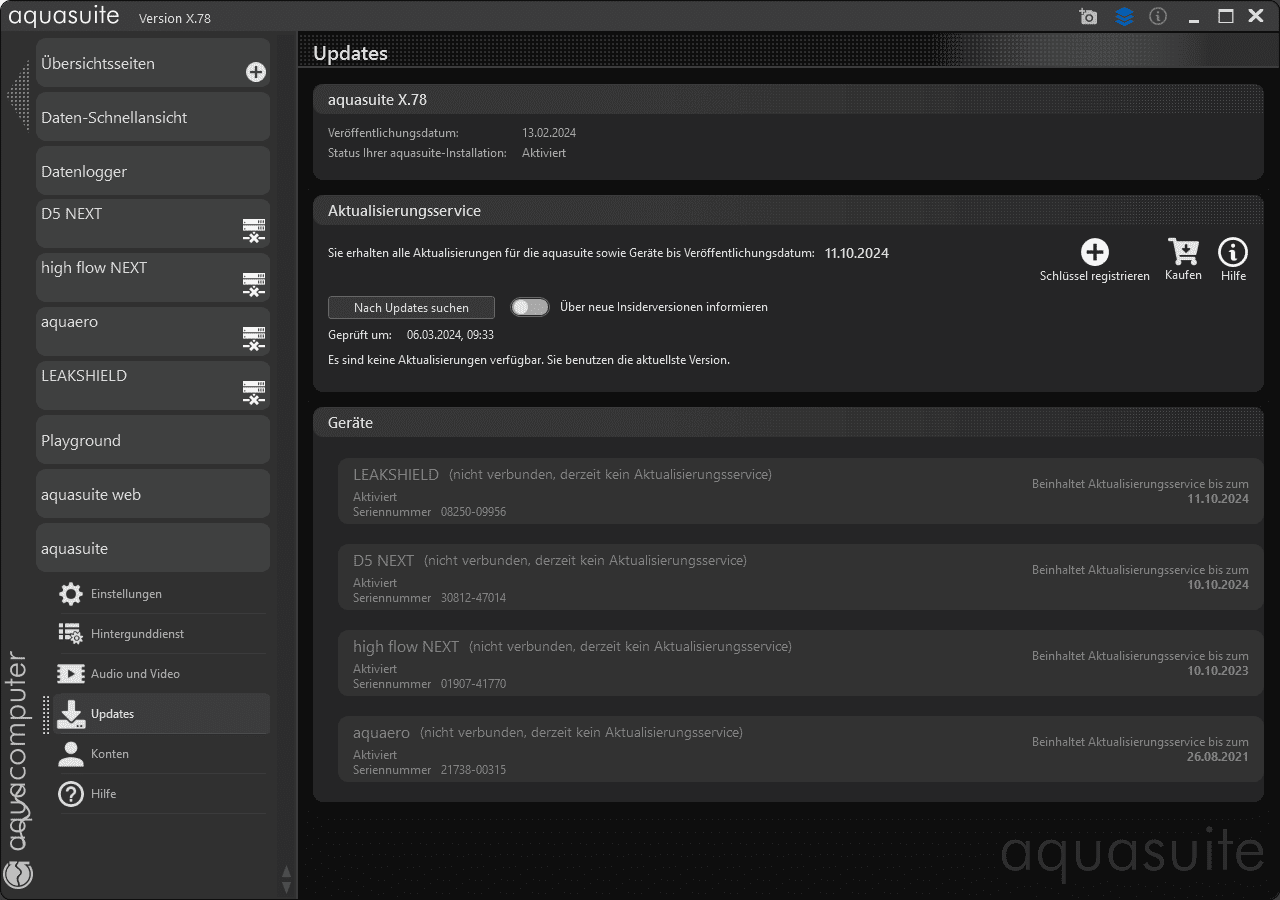Click the Aktualisierungsservice section header
This screenshot has width=1280, height=900.
click(788, 211)
